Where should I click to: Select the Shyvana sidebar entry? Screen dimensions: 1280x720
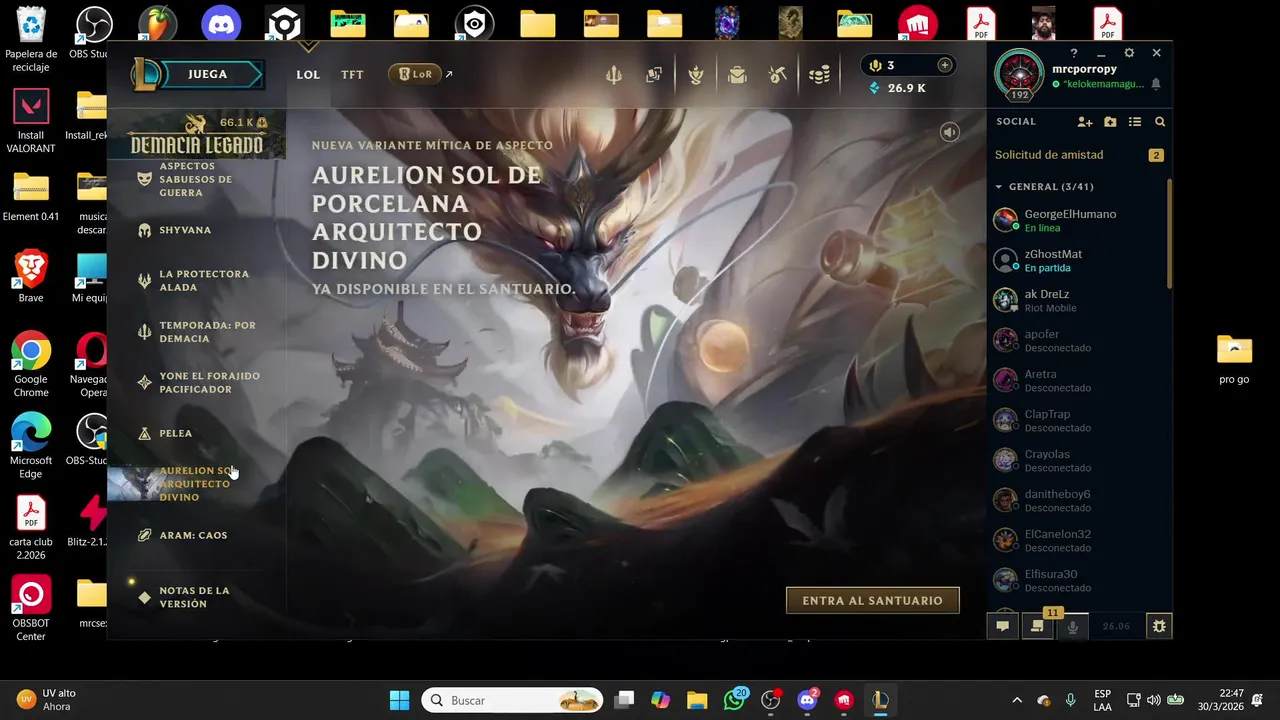tap(185, 230)
